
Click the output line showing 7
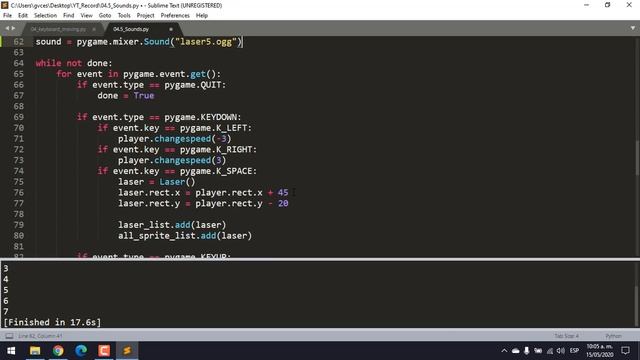(x=6, y=311)
